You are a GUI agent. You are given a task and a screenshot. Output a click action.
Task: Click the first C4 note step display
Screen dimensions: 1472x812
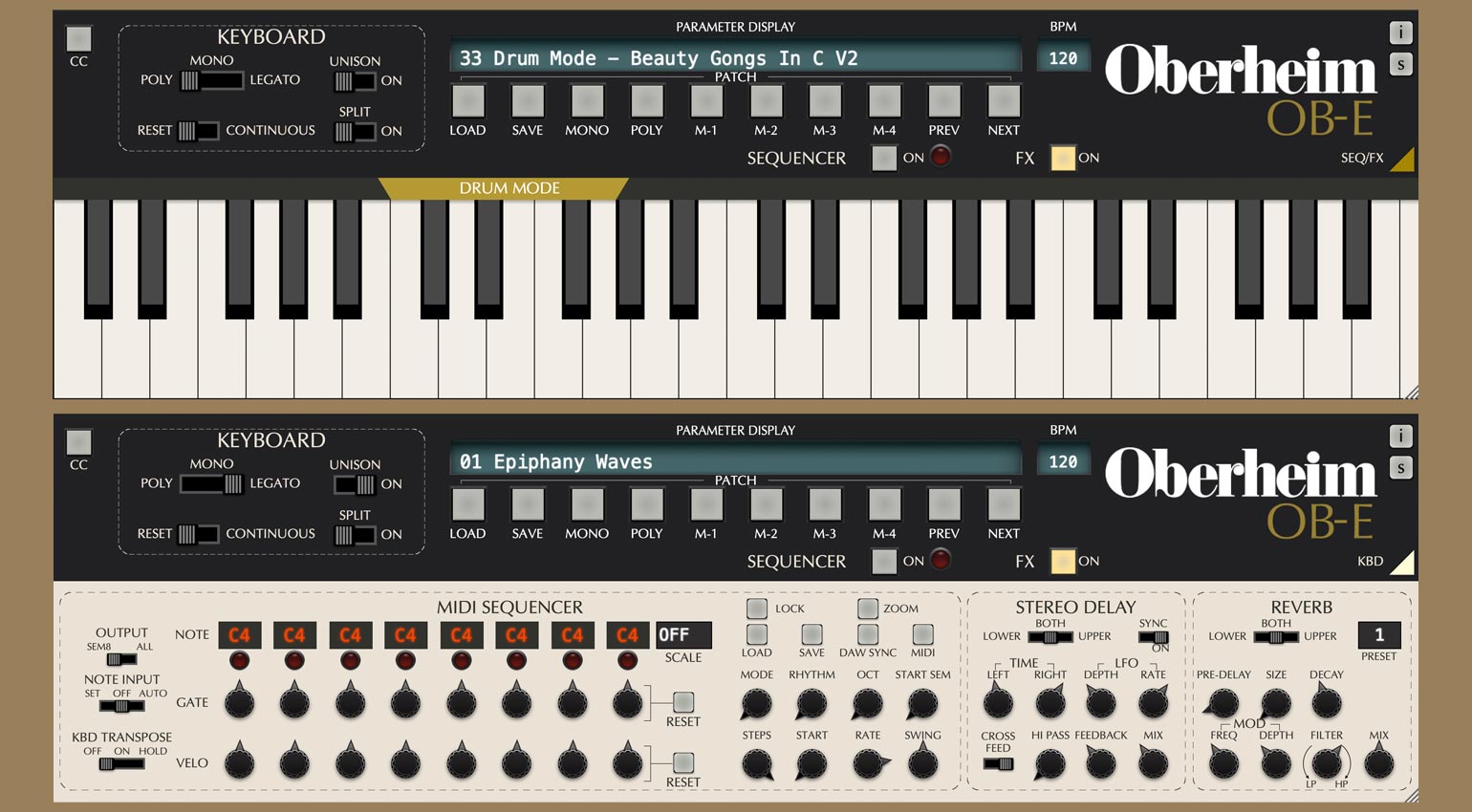click(x=239, y=634)
